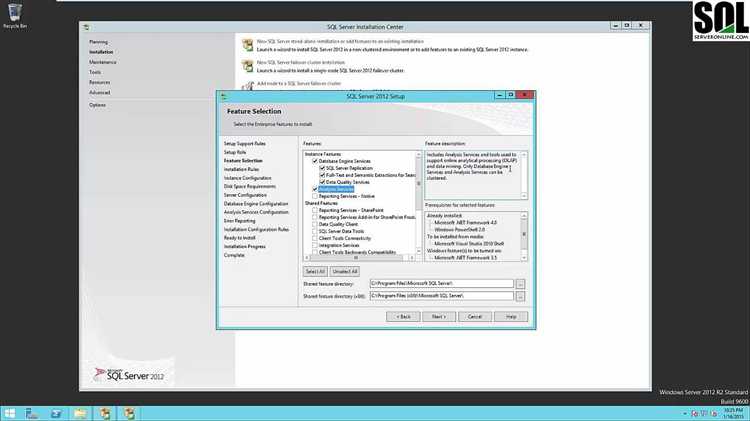Select Setup Support Rules step
Image resolution: width=750 pixels, height=421 pixels.
[244, 144]
